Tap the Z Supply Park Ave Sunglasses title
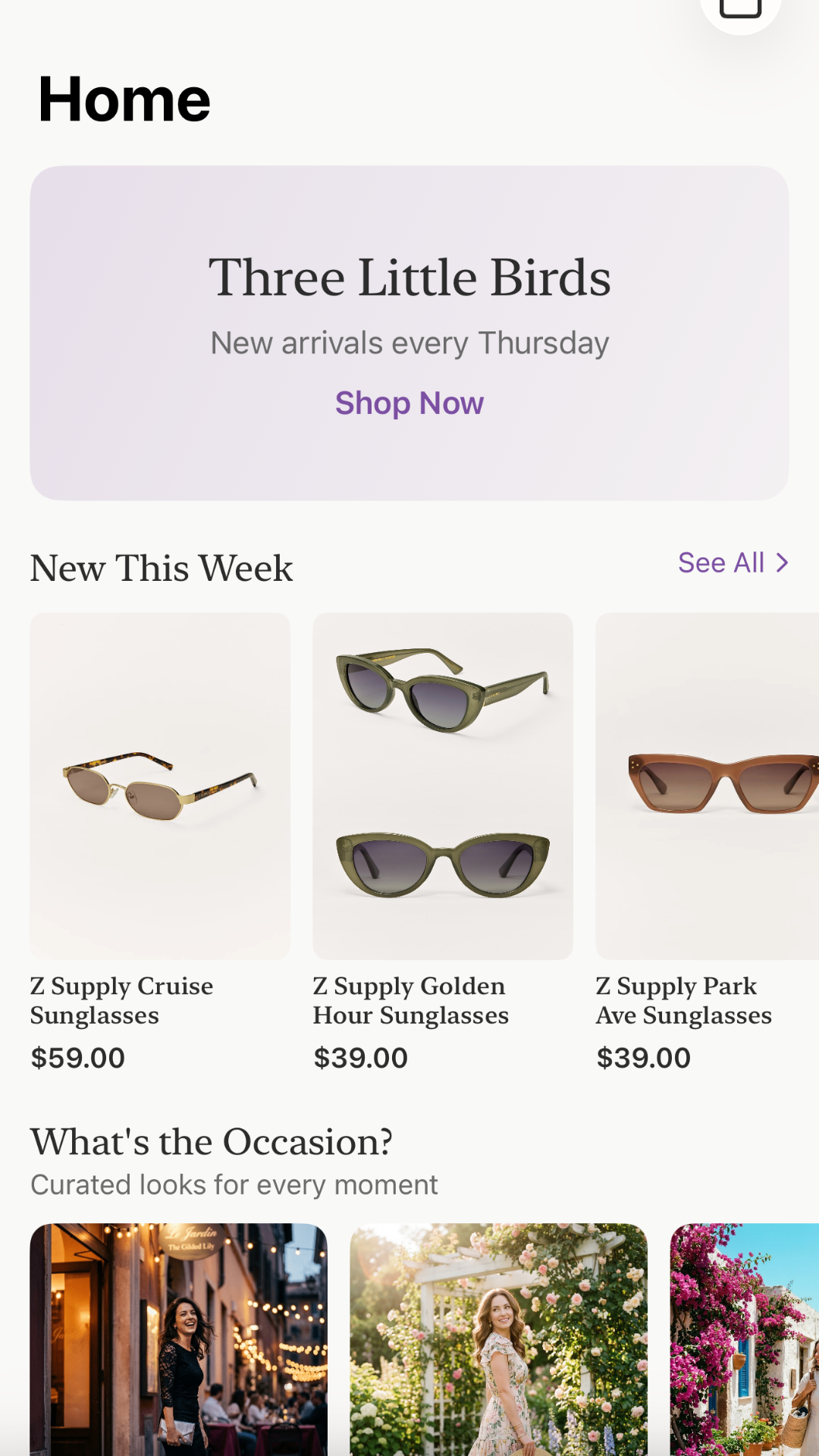 (x=683, y=1000)
